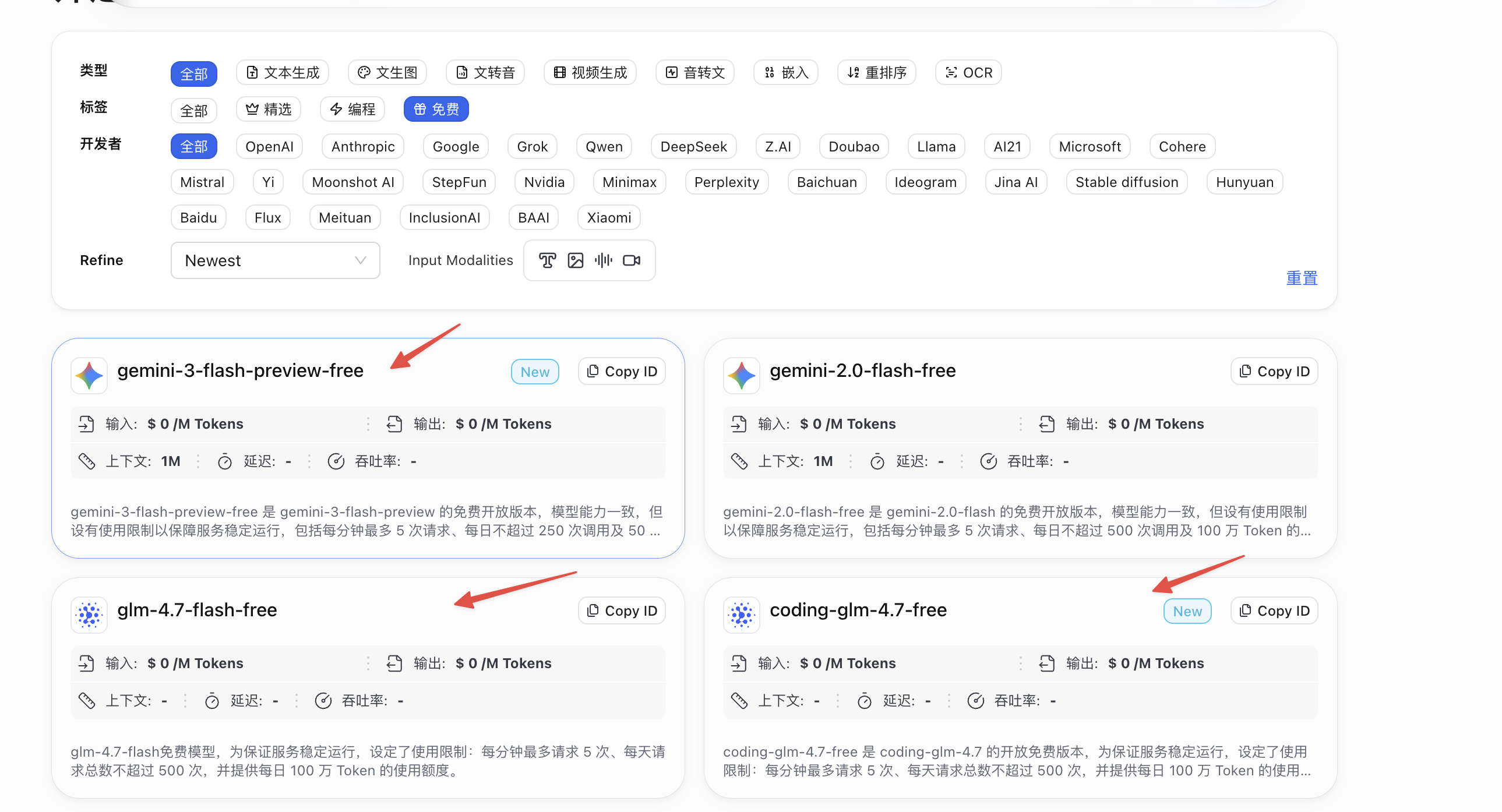Filter by 文转音 type
This screenshot has height=812, width=1502.
[x=485, y=72]
